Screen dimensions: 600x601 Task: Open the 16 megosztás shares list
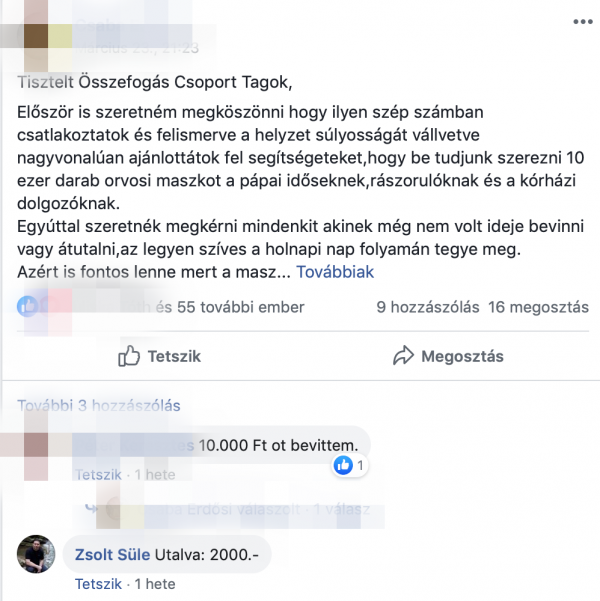click(x=538, y=307)
